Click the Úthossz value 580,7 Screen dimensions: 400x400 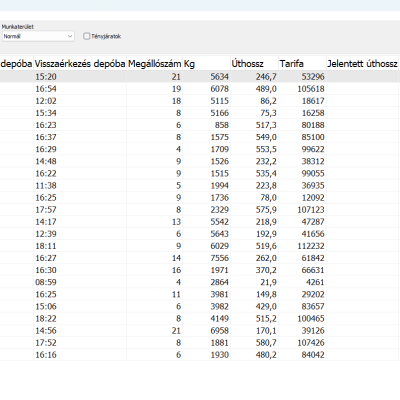coord(266,343)
